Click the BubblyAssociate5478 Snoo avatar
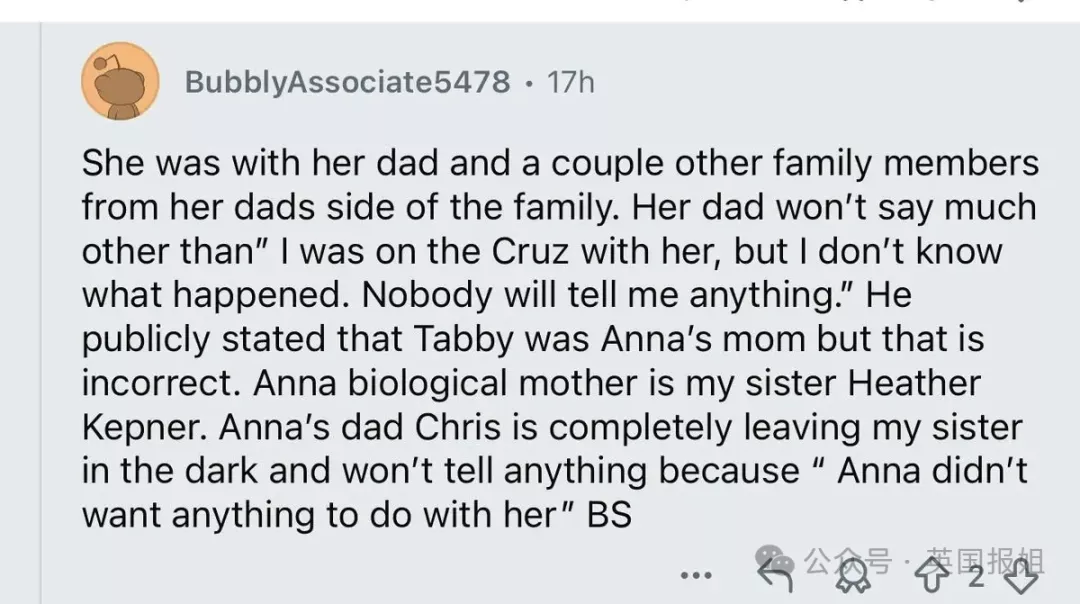Viewport: 1080px width, 604px height. (x=119, y=81)
